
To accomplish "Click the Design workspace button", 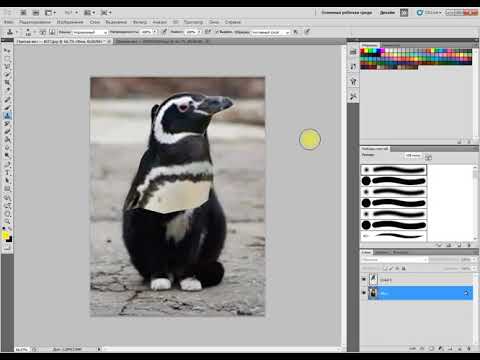I will pyautogui.click(x=387, y=13).
